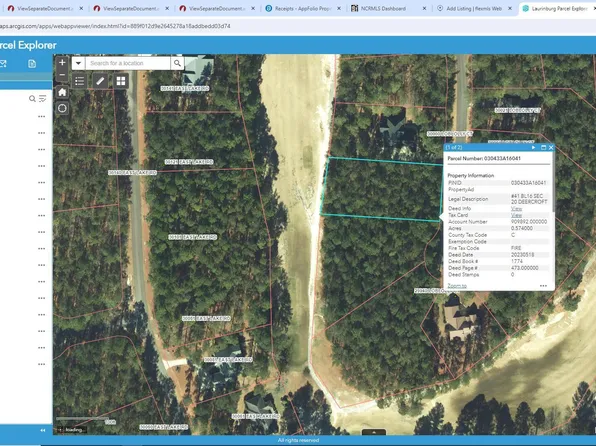Screen dimensions: 596x446
Task: Expand the attribute table at bottom
Action: pyautogui.click(x=374, y=432)
